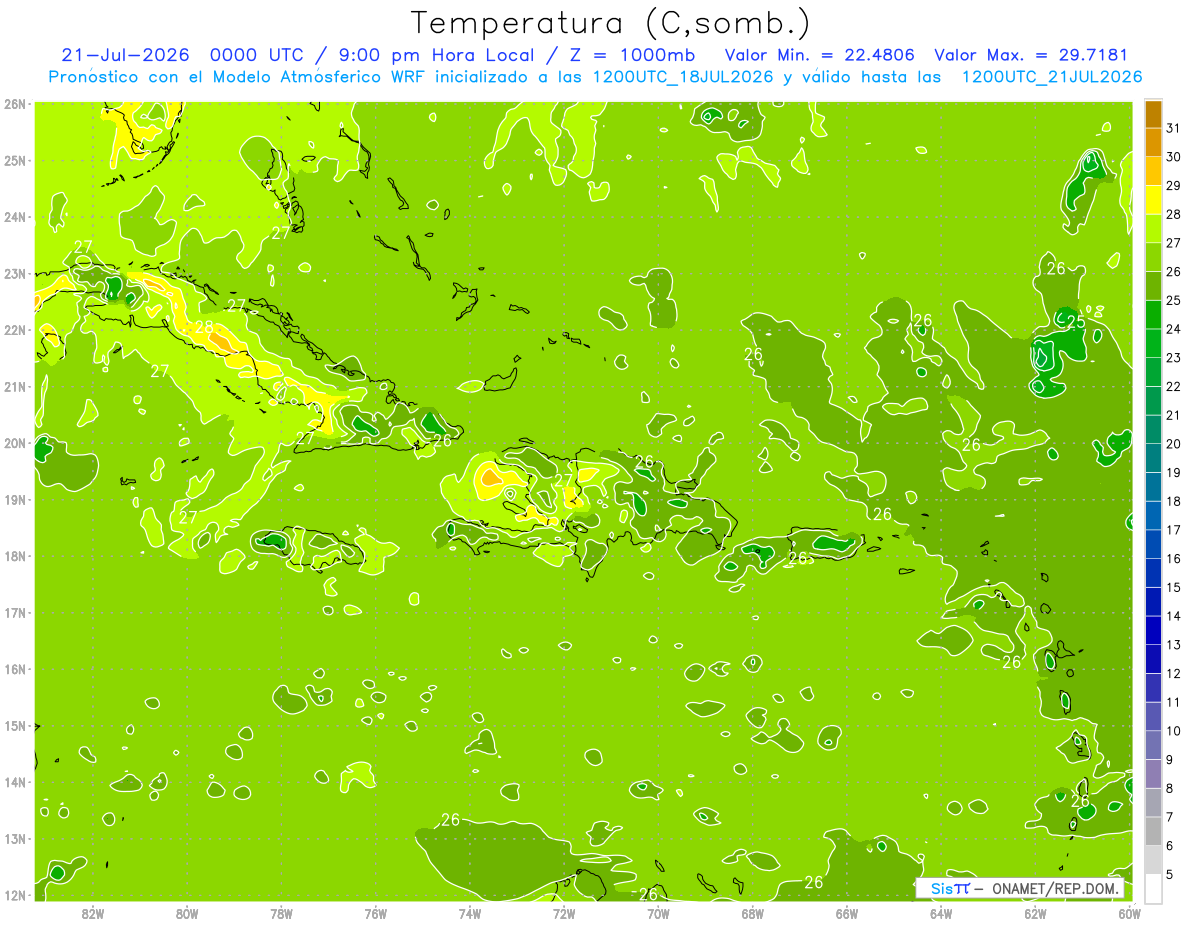This screenshot has height=927, width=1200.
Task: Click the yellow legend swatch between 28 and 29
Action: (1152, 199)
